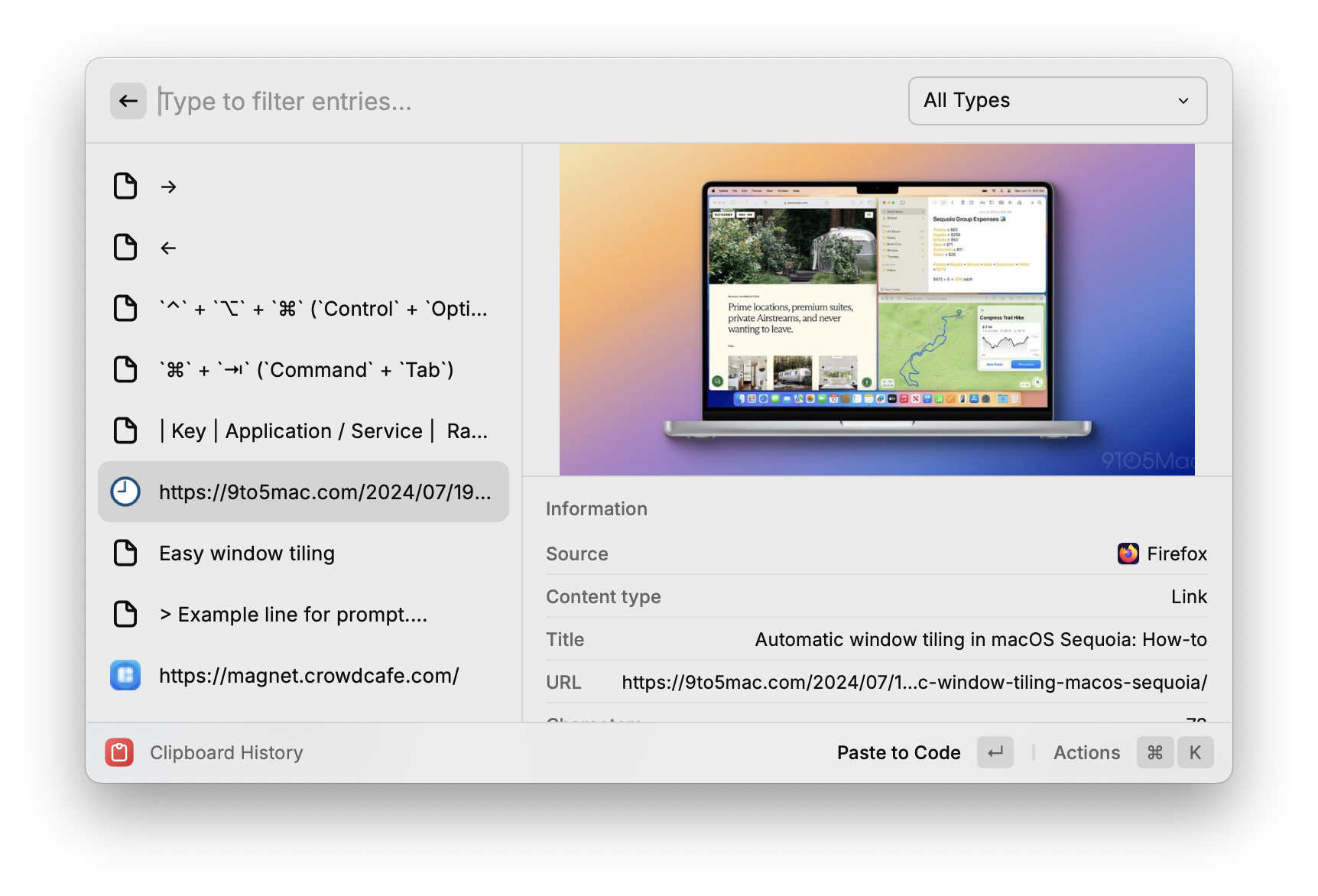Screen dimensions: 1318x896
Task: Click the Firefox source icon
Action: coord(1128,554)
